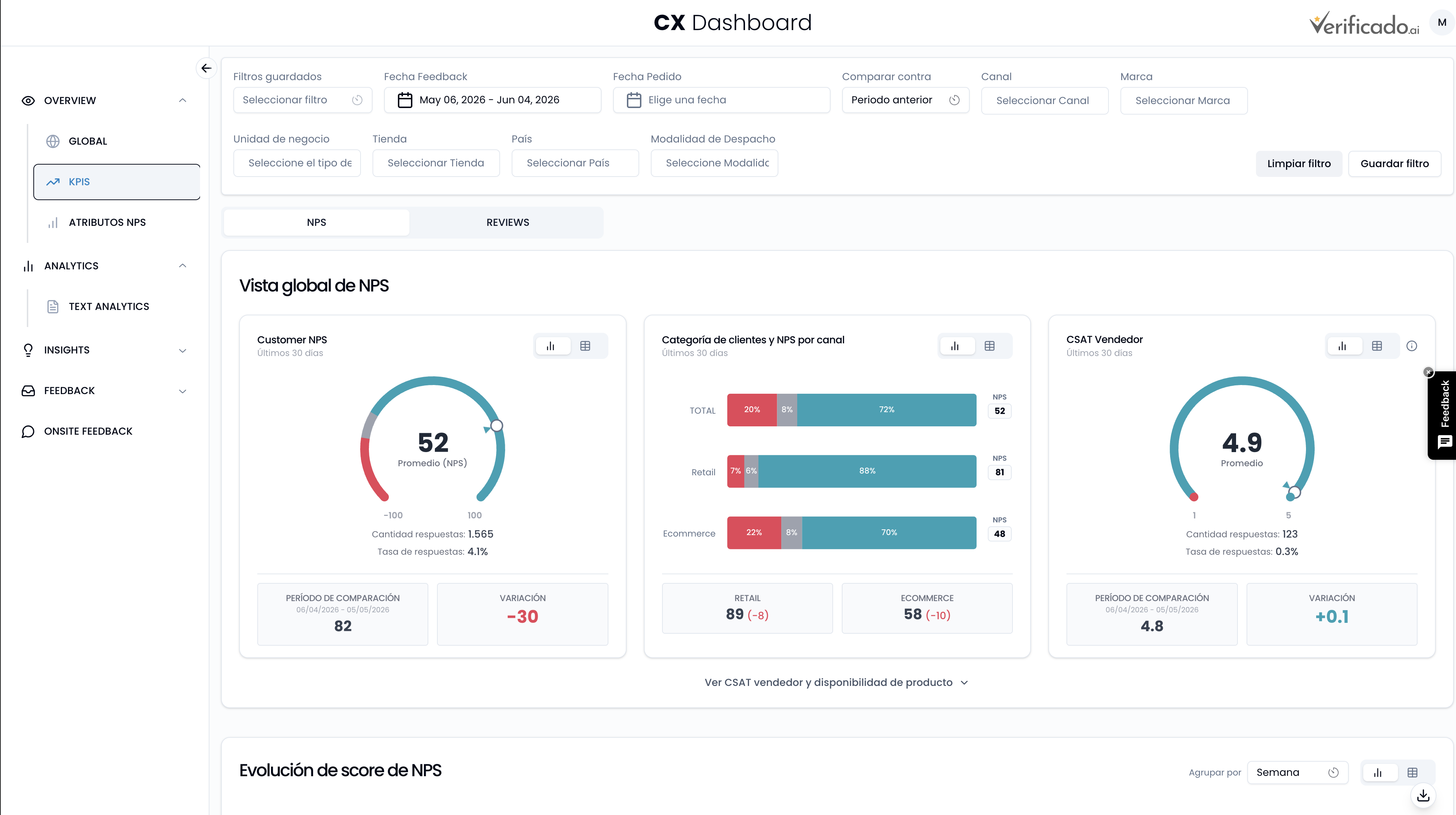Click the Analytics bar chart icon
The height and width of the screenshot is (815, 1456).
coord(28,266)
